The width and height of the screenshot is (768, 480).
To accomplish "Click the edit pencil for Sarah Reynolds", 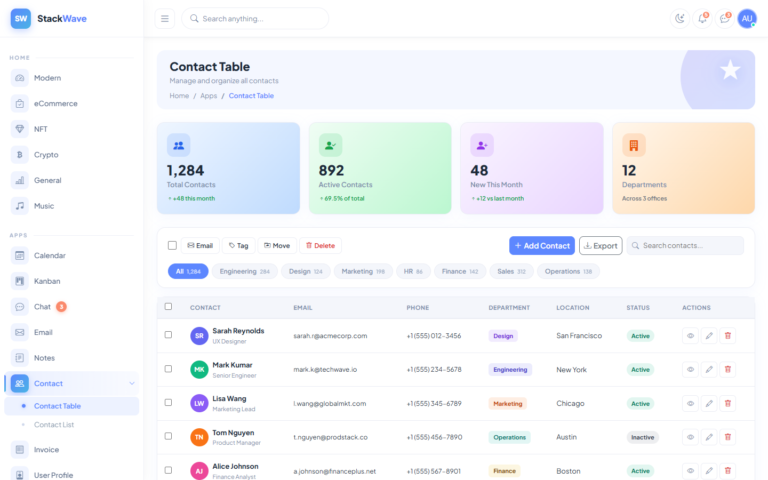I will (709, 336).
